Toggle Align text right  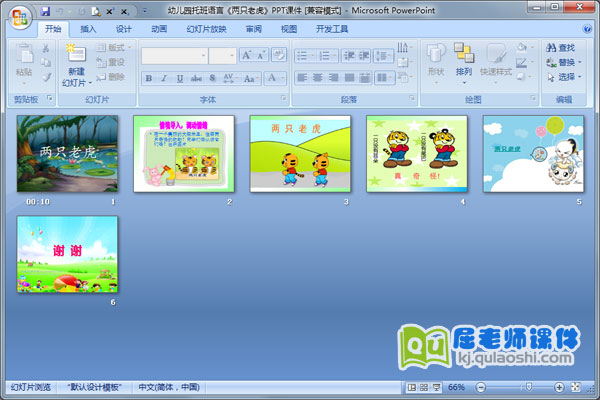point(333,78)
